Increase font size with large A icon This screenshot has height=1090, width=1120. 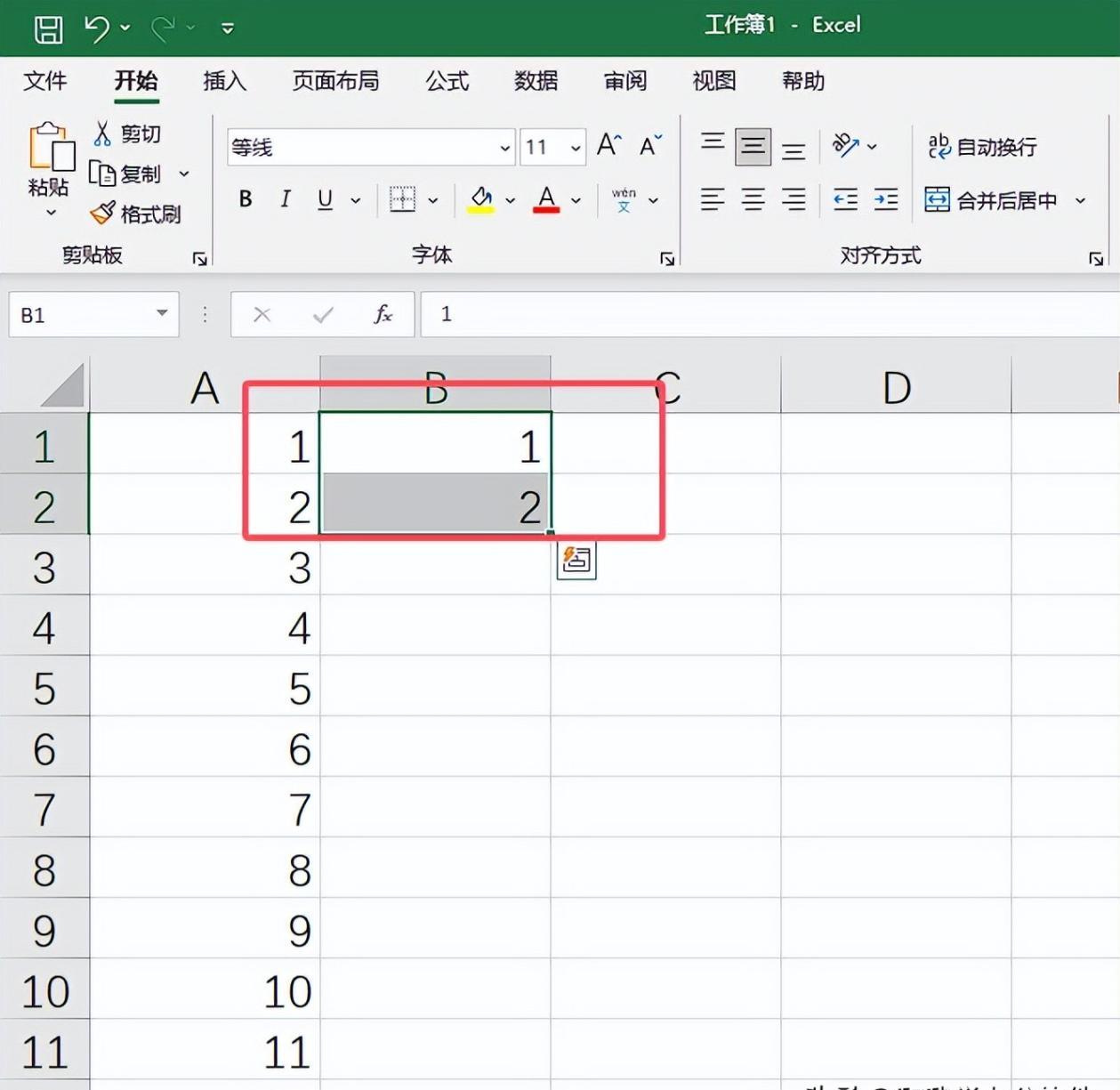point(609,145)
